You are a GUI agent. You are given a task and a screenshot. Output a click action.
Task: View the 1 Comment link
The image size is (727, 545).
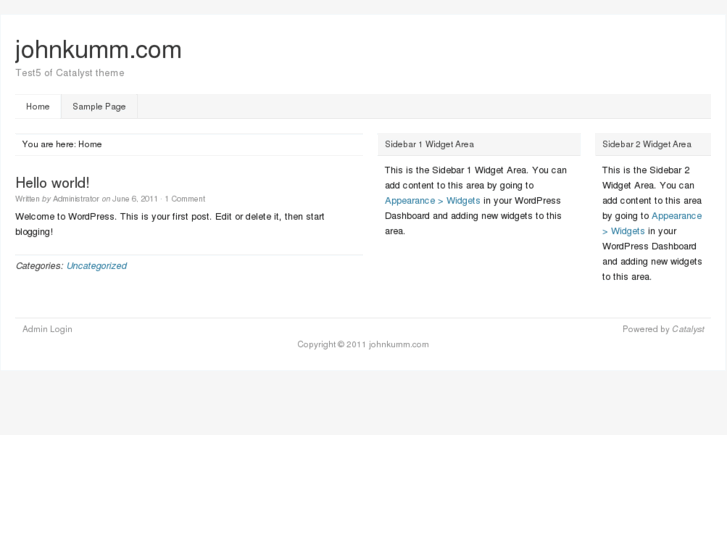pos(185,199)
